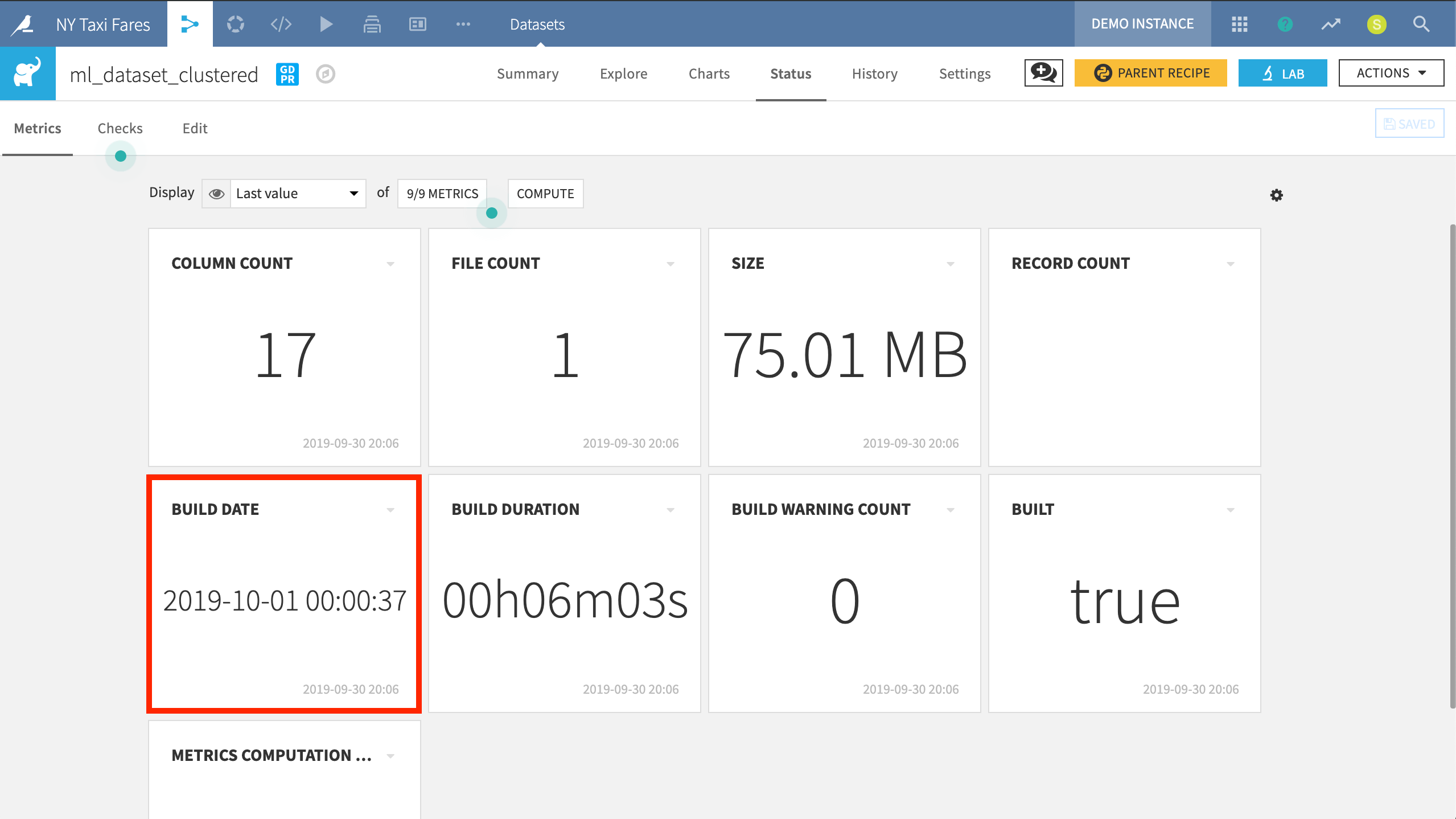The width and height of the screenshot is (1456, 819).
Task: Open the Jobs play icon
Action: [x=326, y=24]
